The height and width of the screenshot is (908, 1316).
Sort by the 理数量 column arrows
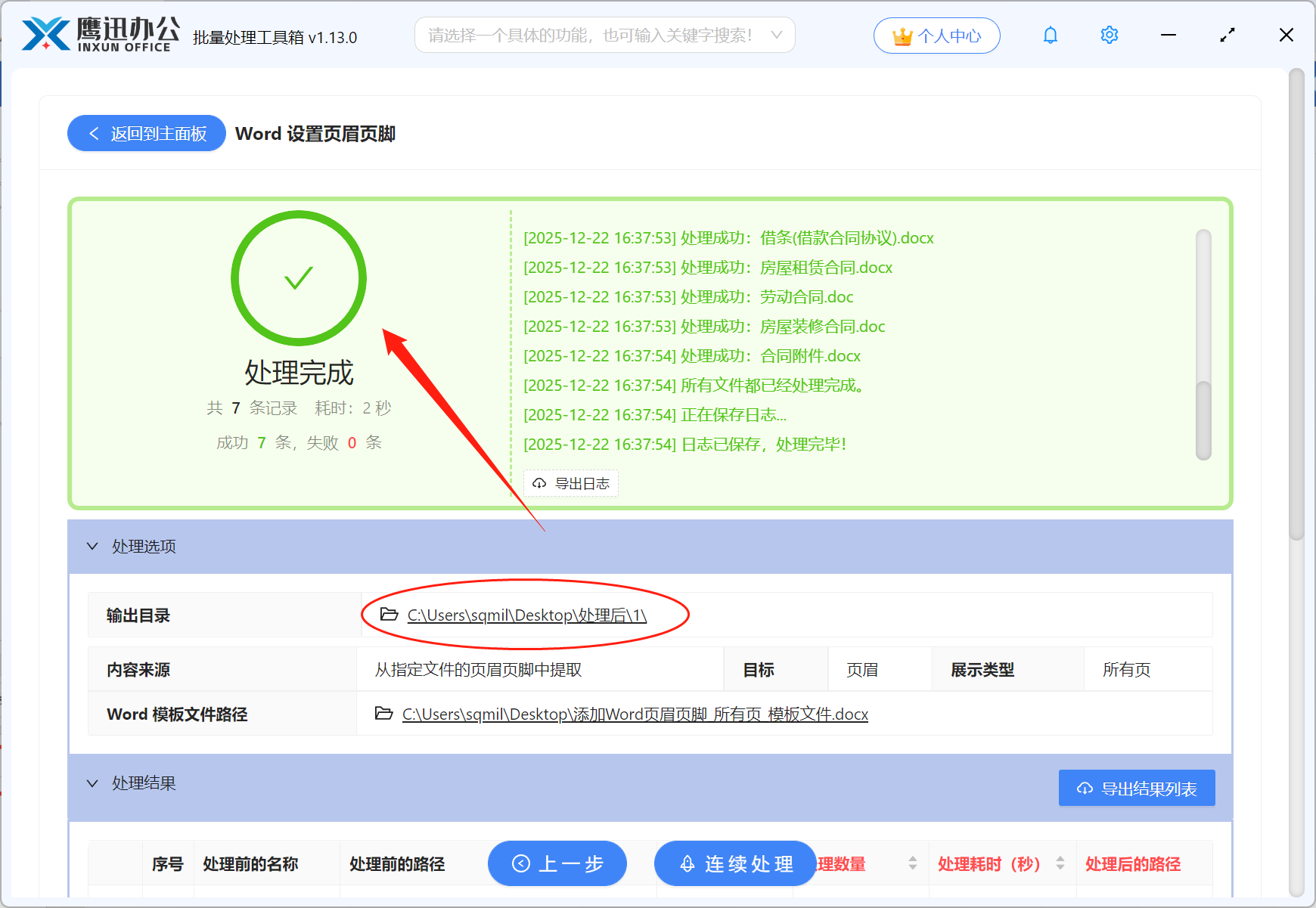click(x=911, y=863)
